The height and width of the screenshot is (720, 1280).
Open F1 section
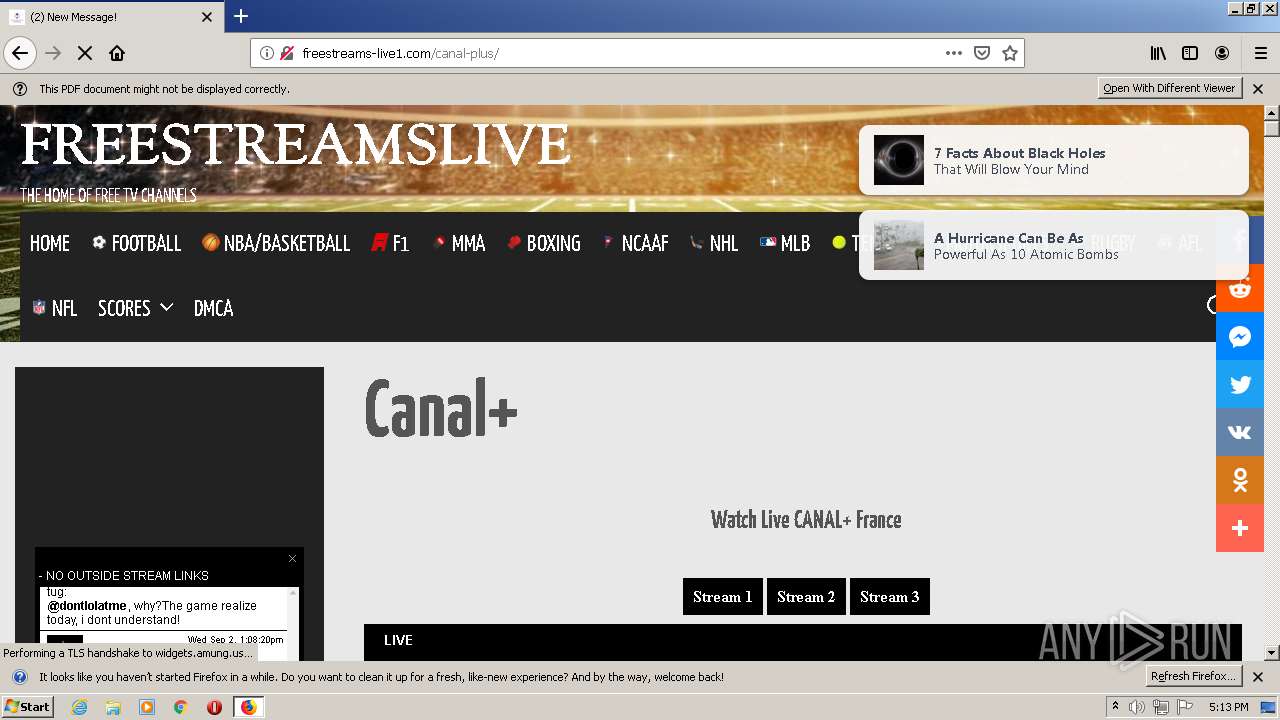(x=390, y=243)
